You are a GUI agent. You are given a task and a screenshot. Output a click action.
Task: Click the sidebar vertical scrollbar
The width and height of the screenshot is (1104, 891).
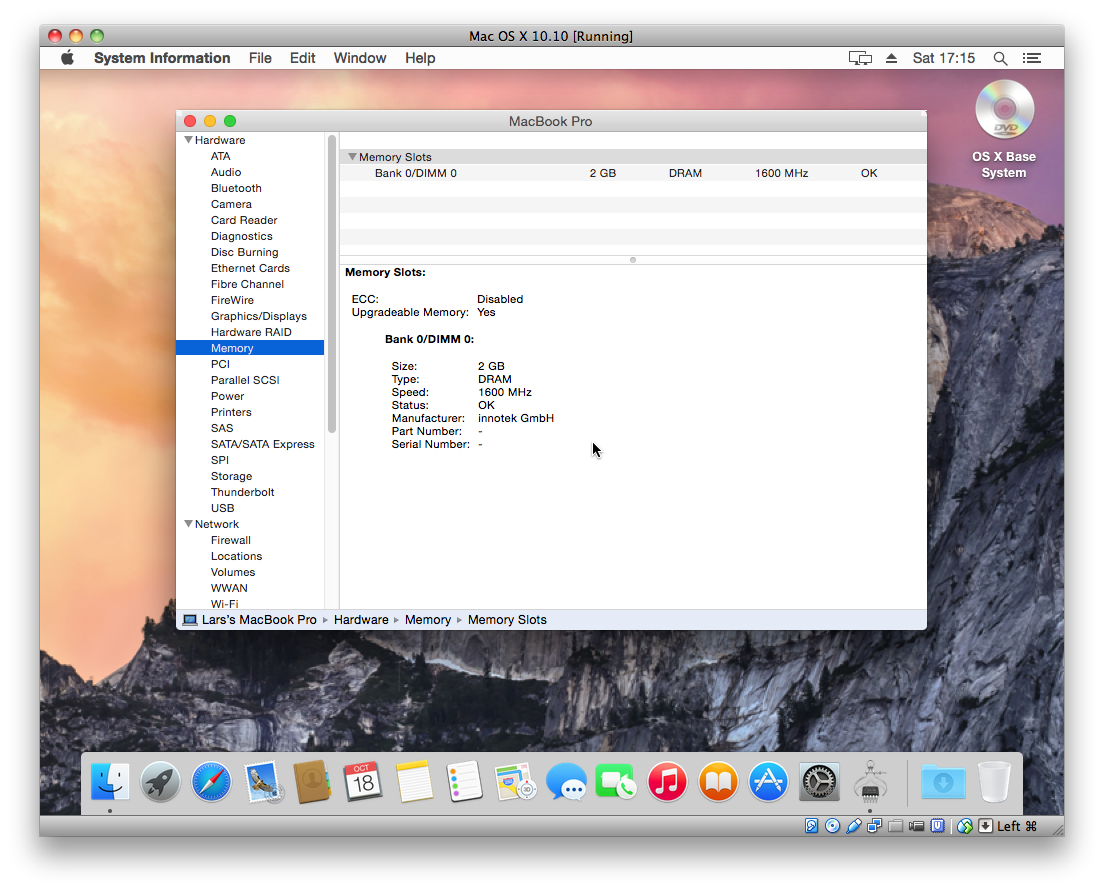[332, 283]
